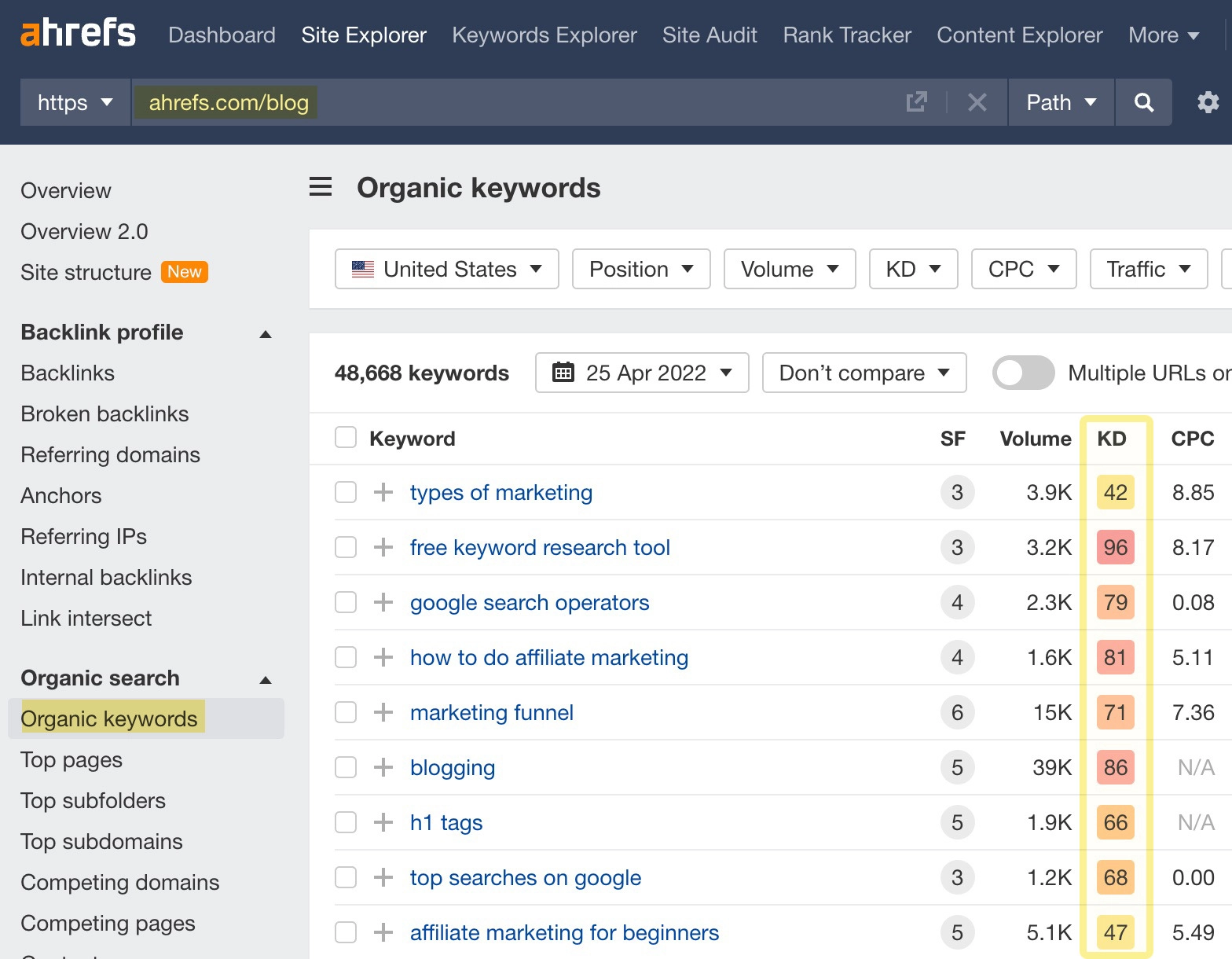The image size is (1232, 959).
Task: Collapse the Organic search section
Action: (266, 680)
